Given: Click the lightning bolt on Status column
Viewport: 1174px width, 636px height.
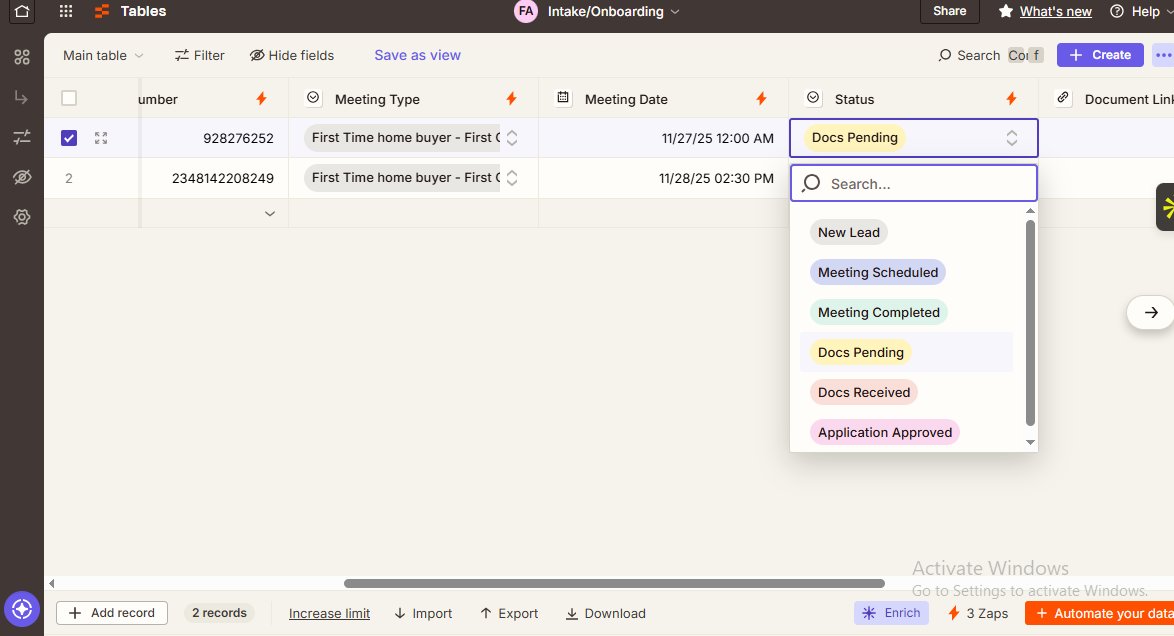Looking at the screenshot, I should (x=1010, y=98).
